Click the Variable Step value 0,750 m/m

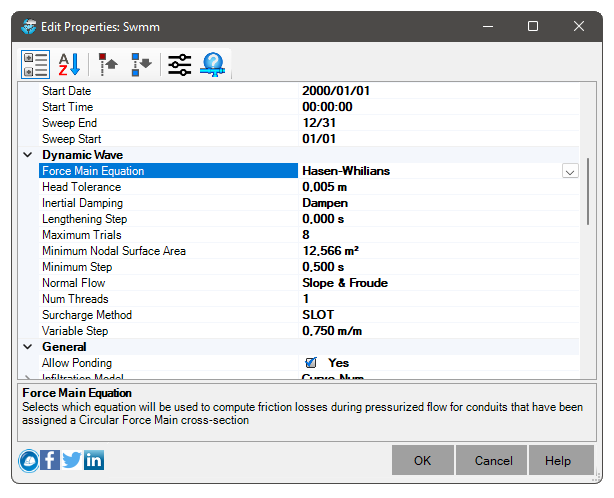click(332, 331)
